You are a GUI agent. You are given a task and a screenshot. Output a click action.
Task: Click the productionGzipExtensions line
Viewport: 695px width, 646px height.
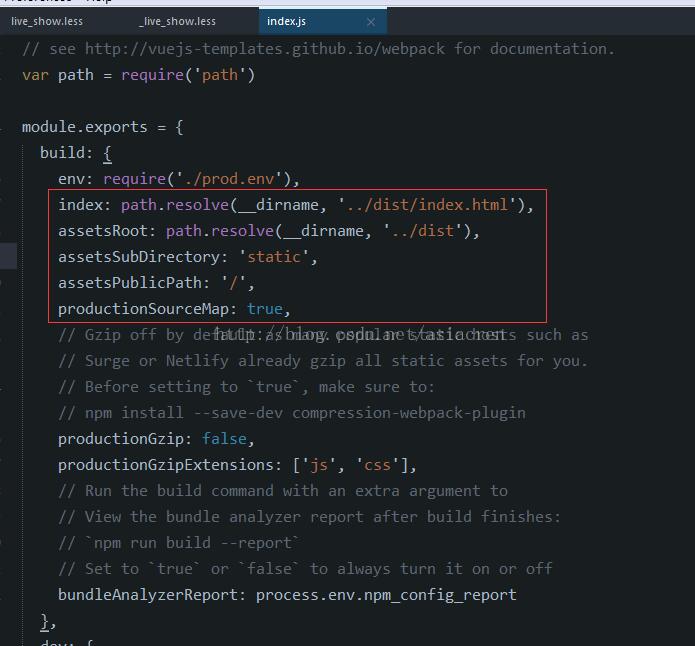pos(237,465)
